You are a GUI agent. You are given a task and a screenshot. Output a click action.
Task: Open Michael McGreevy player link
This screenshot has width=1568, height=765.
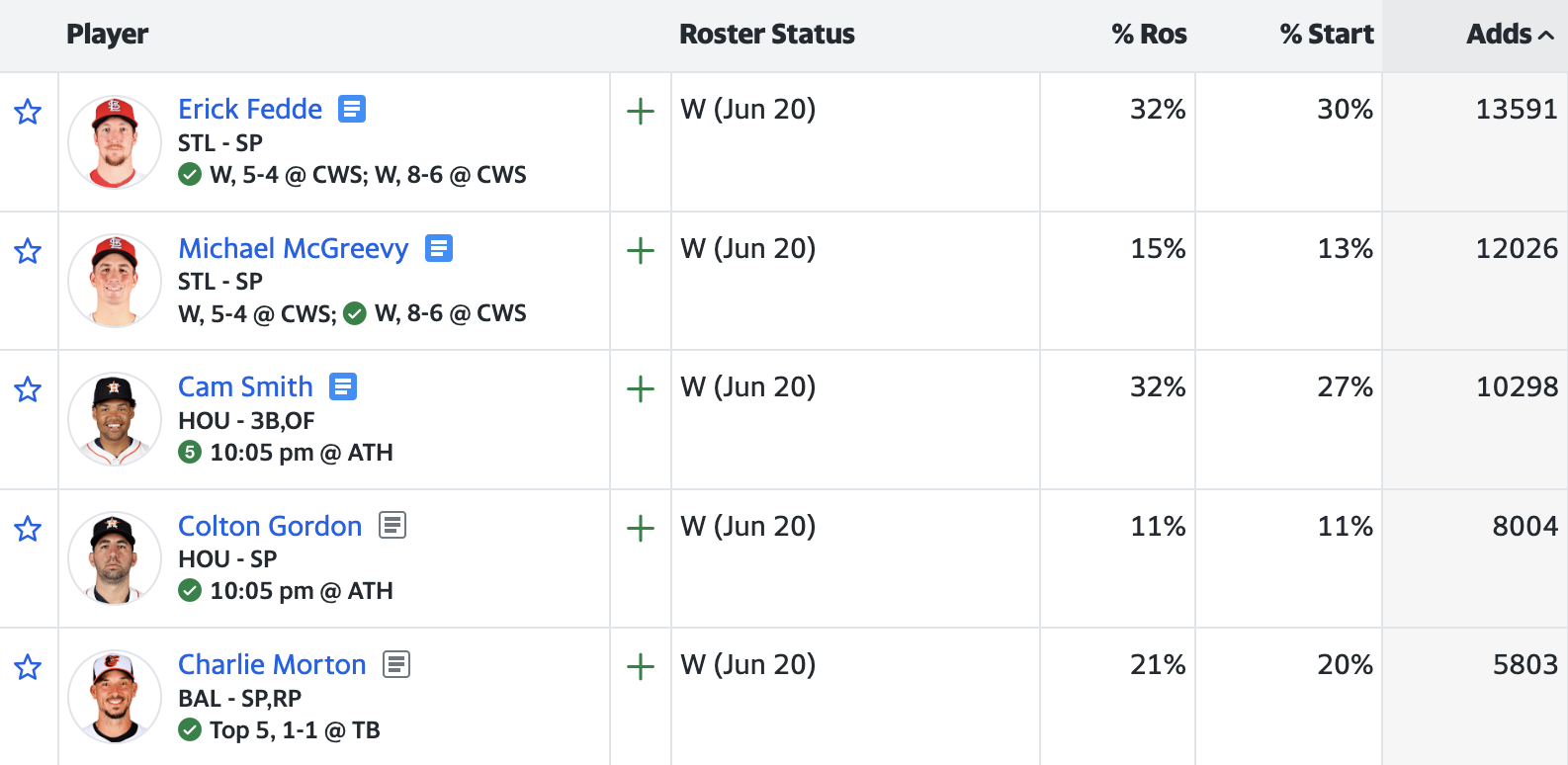tap(293, 248)
